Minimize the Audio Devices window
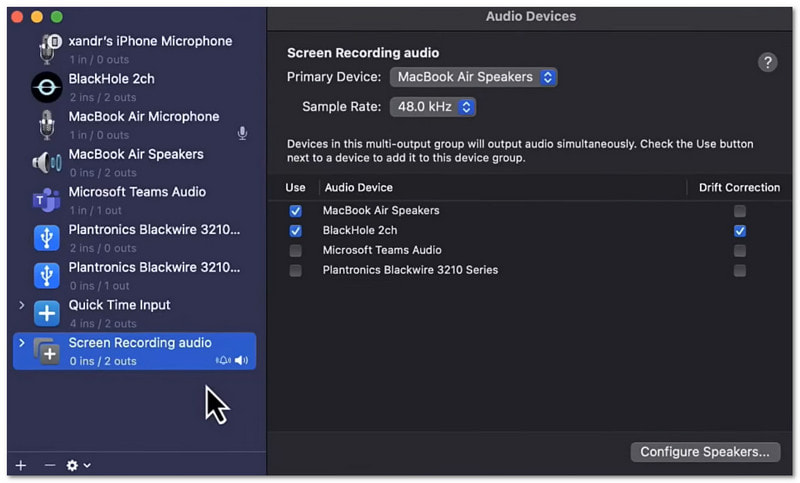Image resolution: width=800 pixels, height=483 pixels. click(x=37, y=17)
